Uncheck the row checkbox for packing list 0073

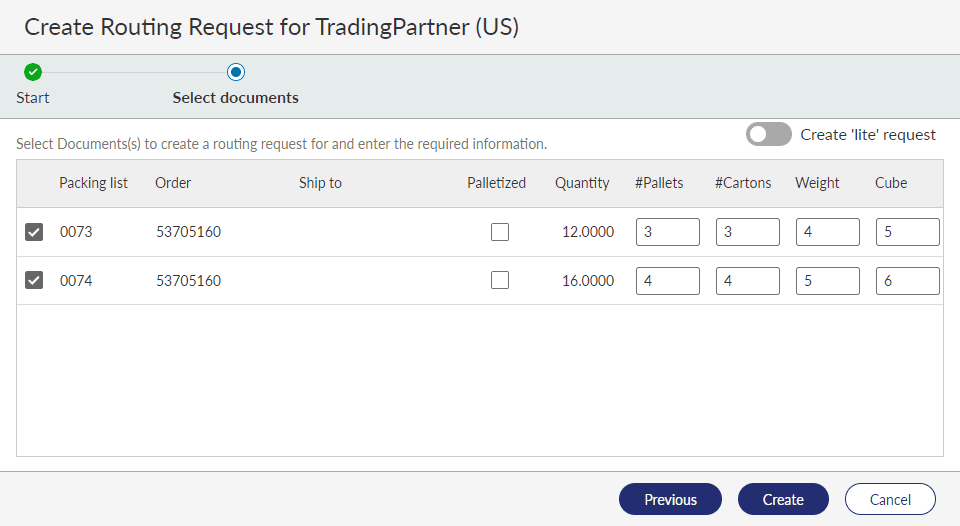(x=34, y=232)
